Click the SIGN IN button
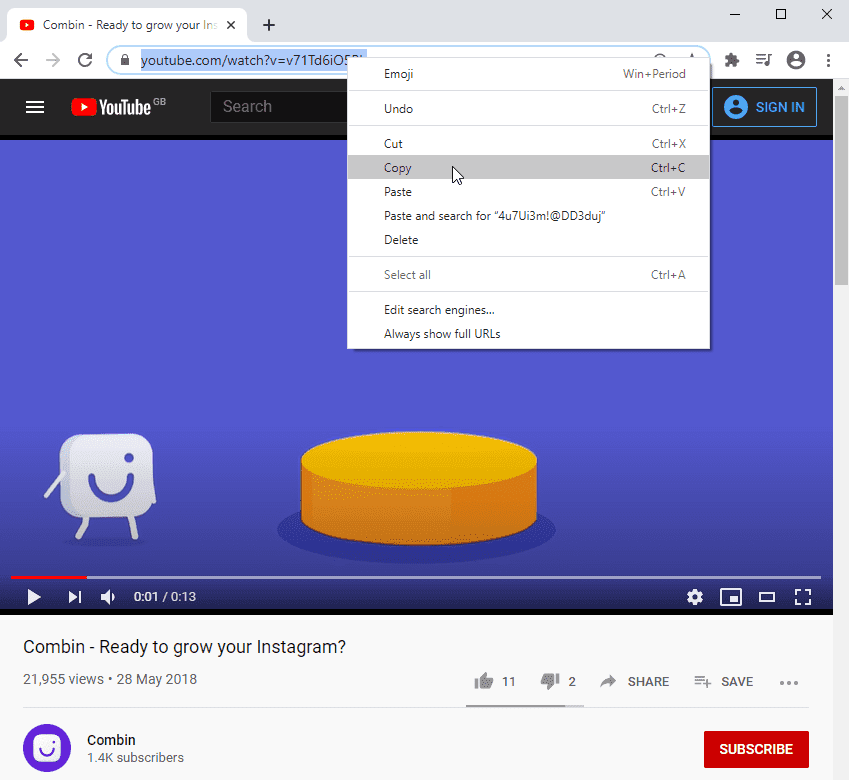This screenshot has width=849, height=780. (x=764, y=107)
